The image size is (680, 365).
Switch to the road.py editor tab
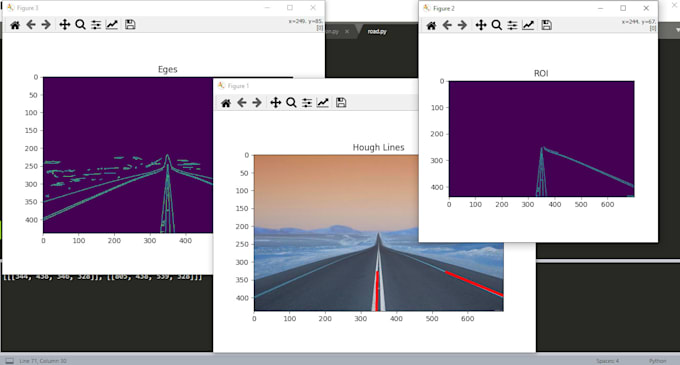point(377,31)
